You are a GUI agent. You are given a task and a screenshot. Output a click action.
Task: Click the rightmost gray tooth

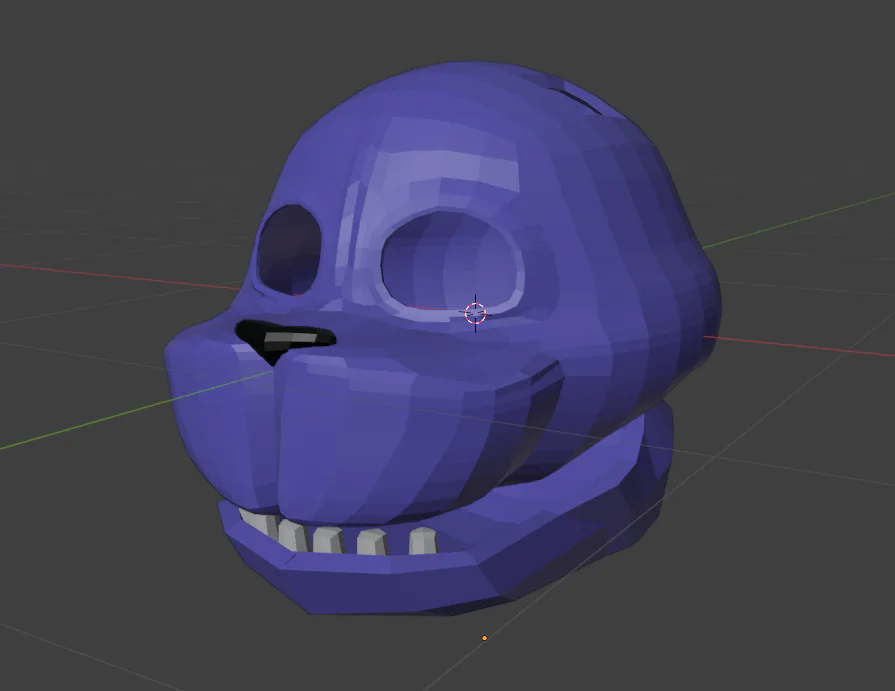pos(423,541)
